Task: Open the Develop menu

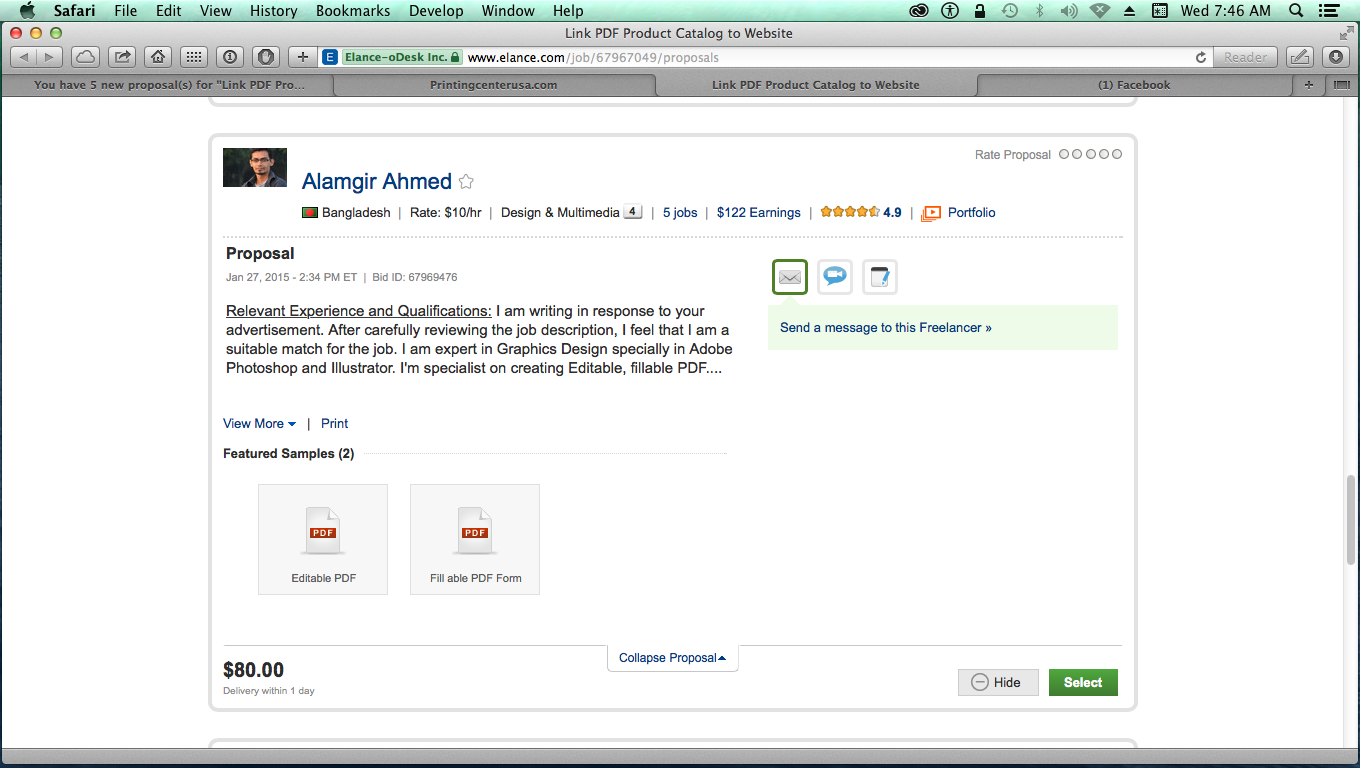Action: click(x=436, y=11)
